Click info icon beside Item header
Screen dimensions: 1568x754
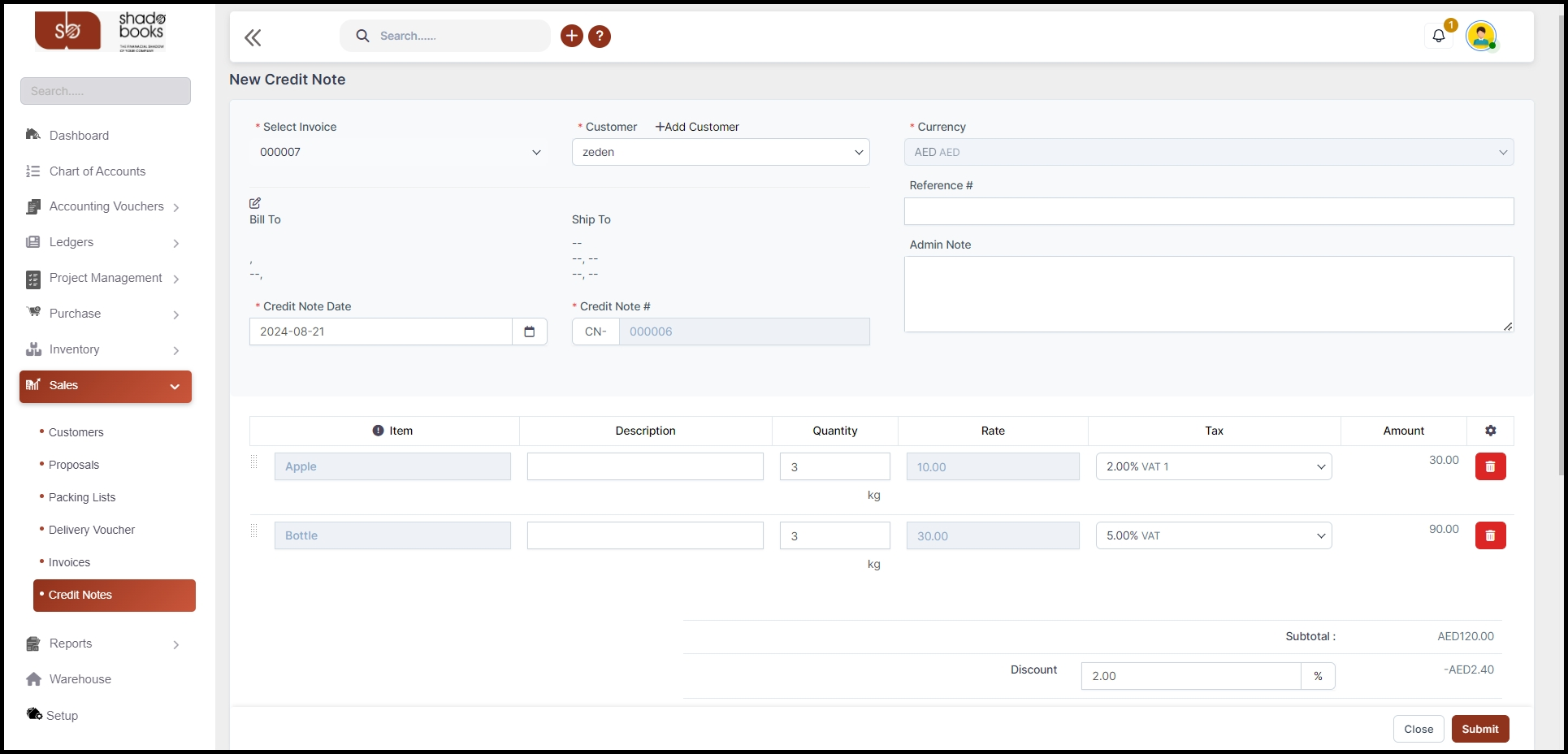click(378, 431)
